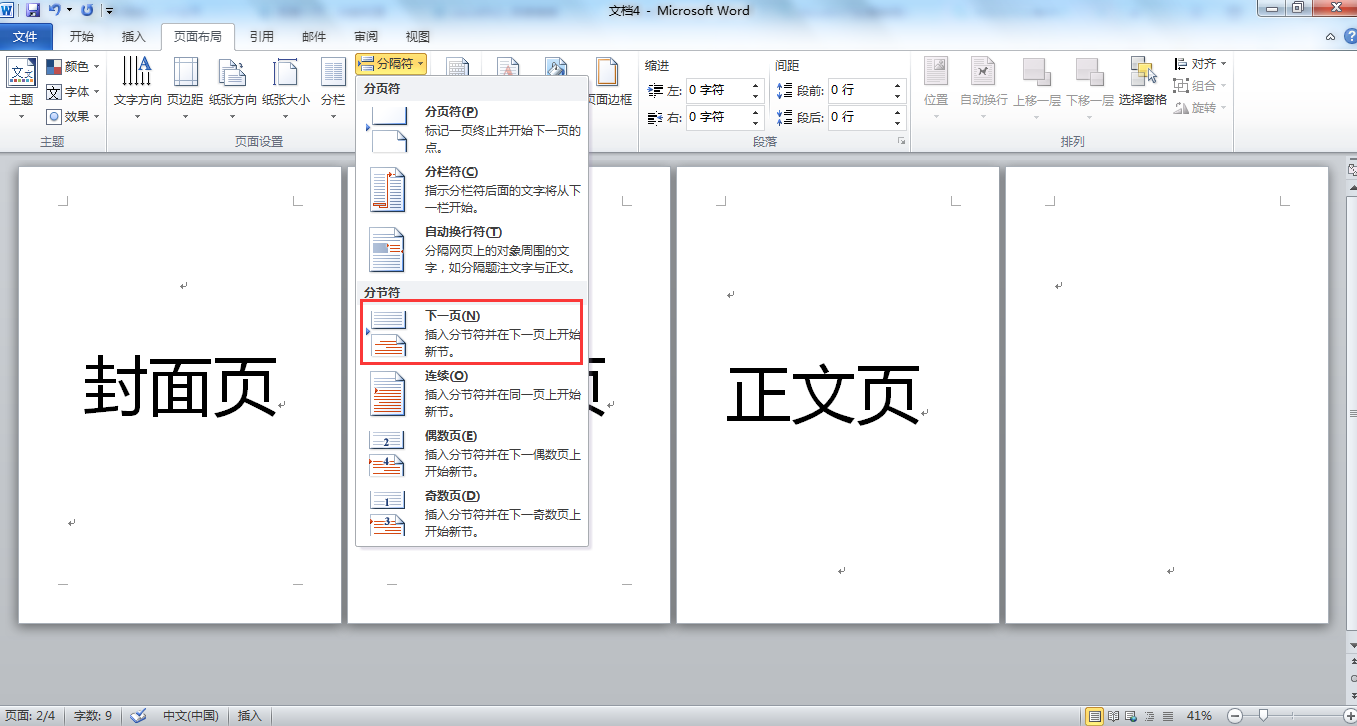Screen dimensions: 1357x726
Task: Switch to the 邮件 tab
Action: pos(314,37)
